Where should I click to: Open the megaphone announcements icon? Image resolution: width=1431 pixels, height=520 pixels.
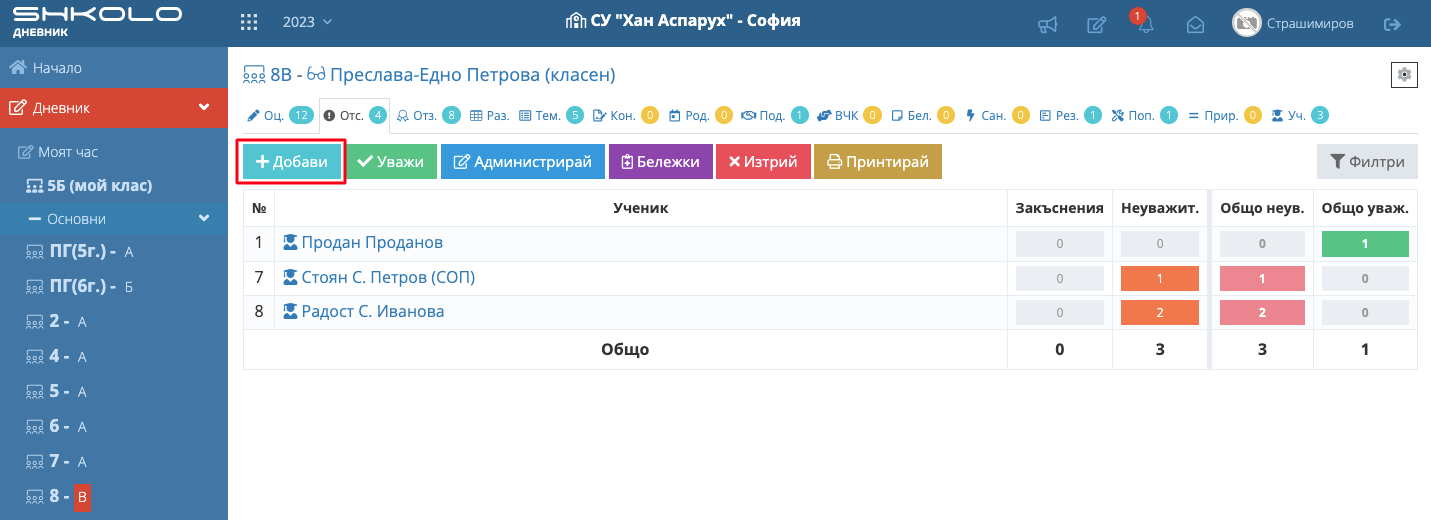point(1048,25)
